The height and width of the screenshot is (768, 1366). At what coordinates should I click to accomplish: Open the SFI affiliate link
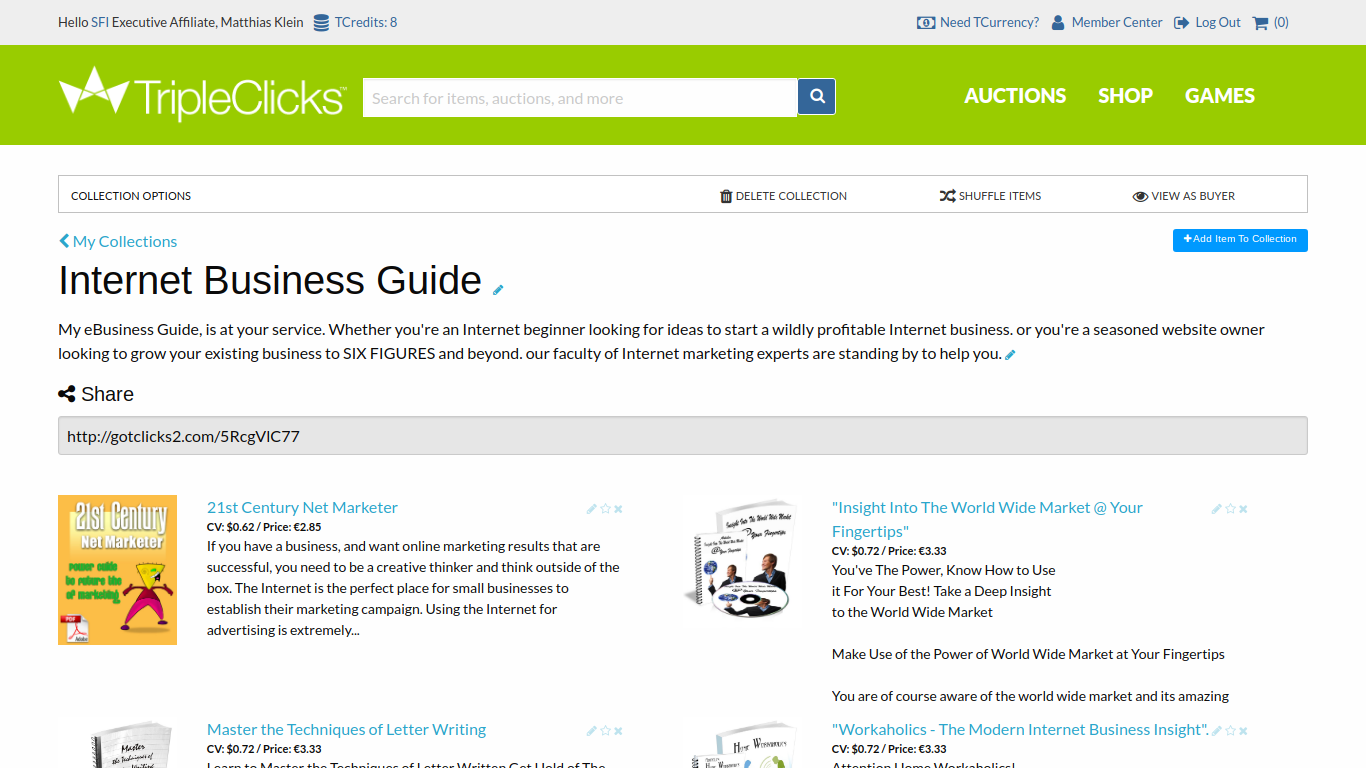click(100, 22)
